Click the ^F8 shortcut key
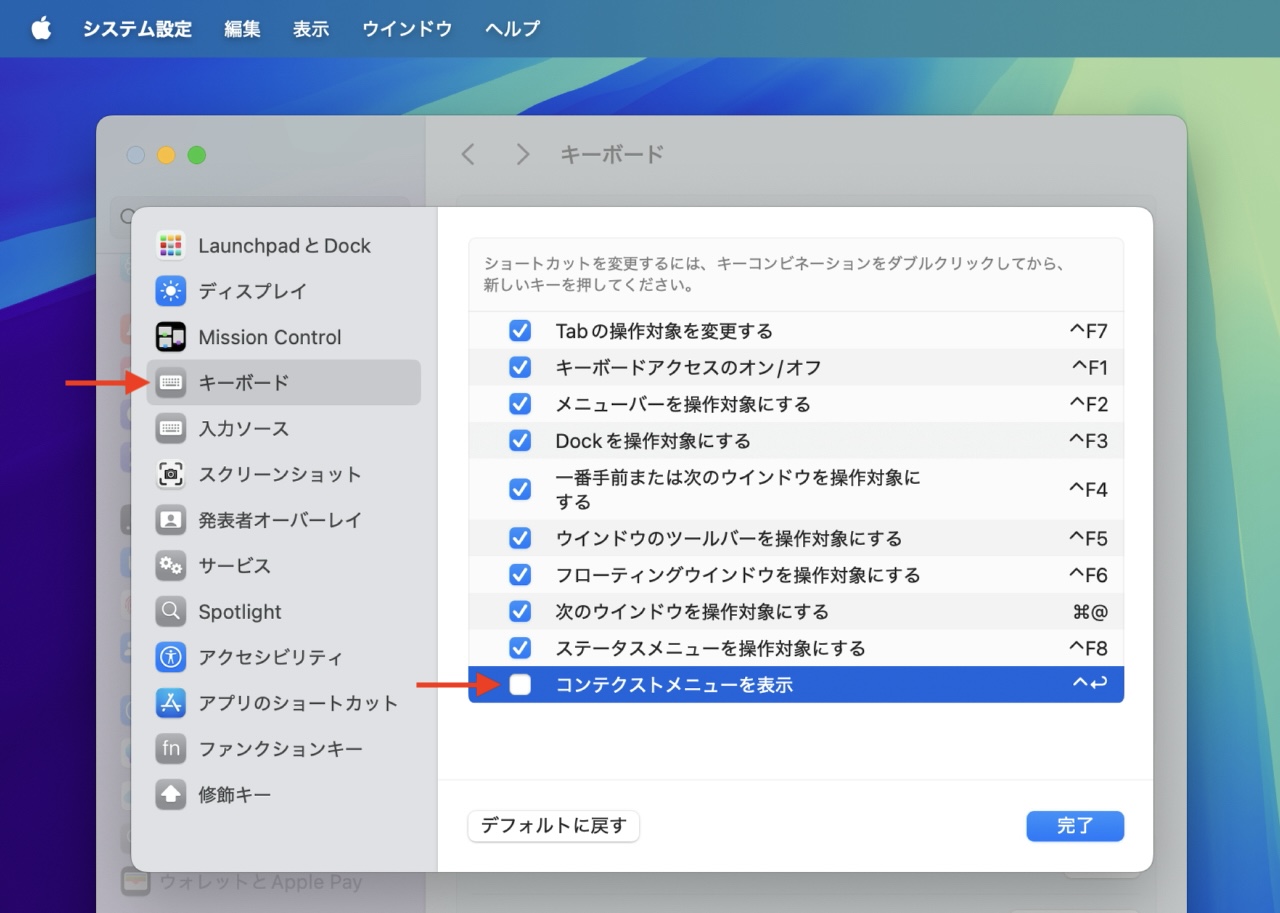The image size is (1280, 913). click(1089, 648)
